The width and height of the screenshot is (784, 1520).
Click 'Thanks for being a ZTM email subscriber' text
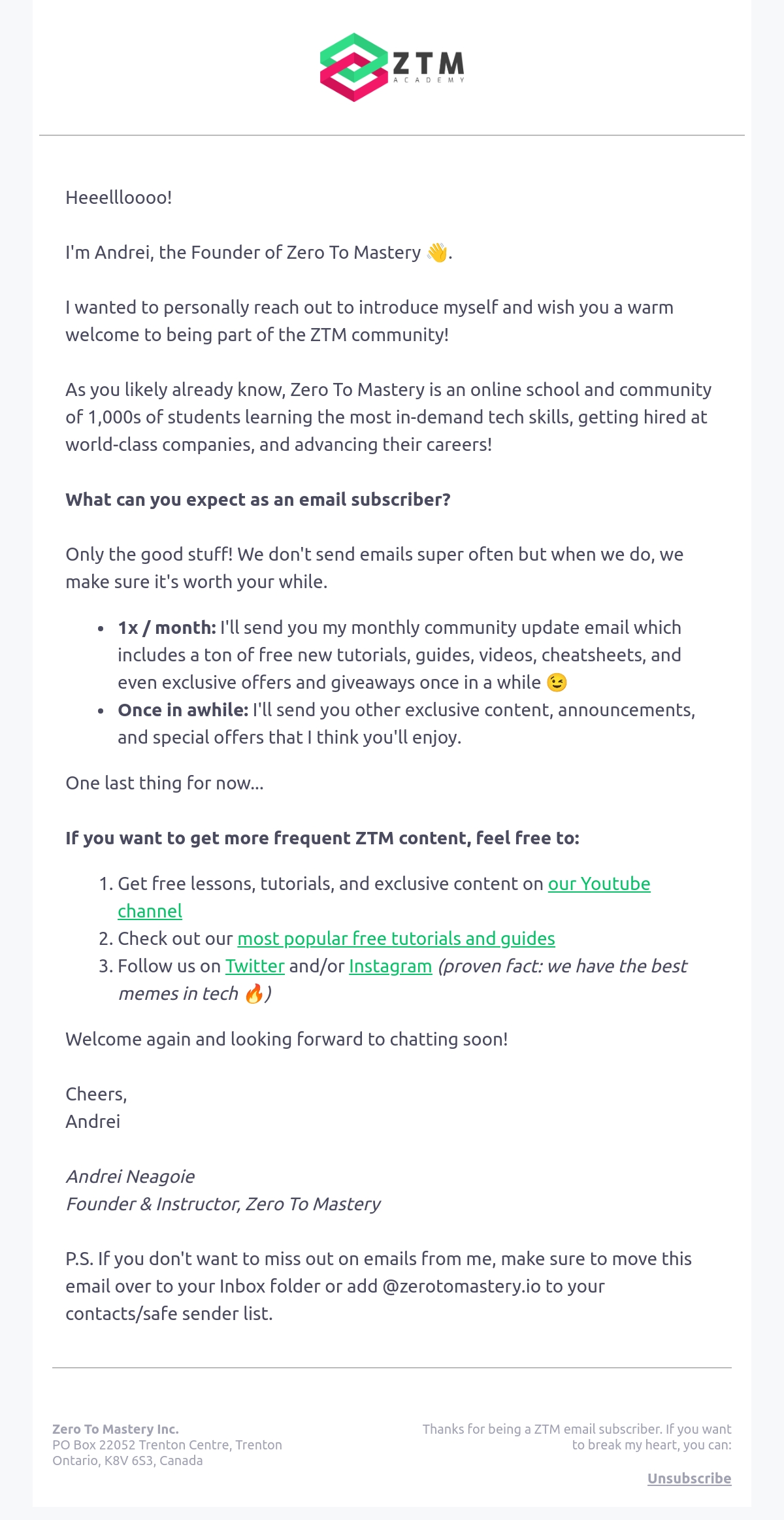[x=577, y=1437]
